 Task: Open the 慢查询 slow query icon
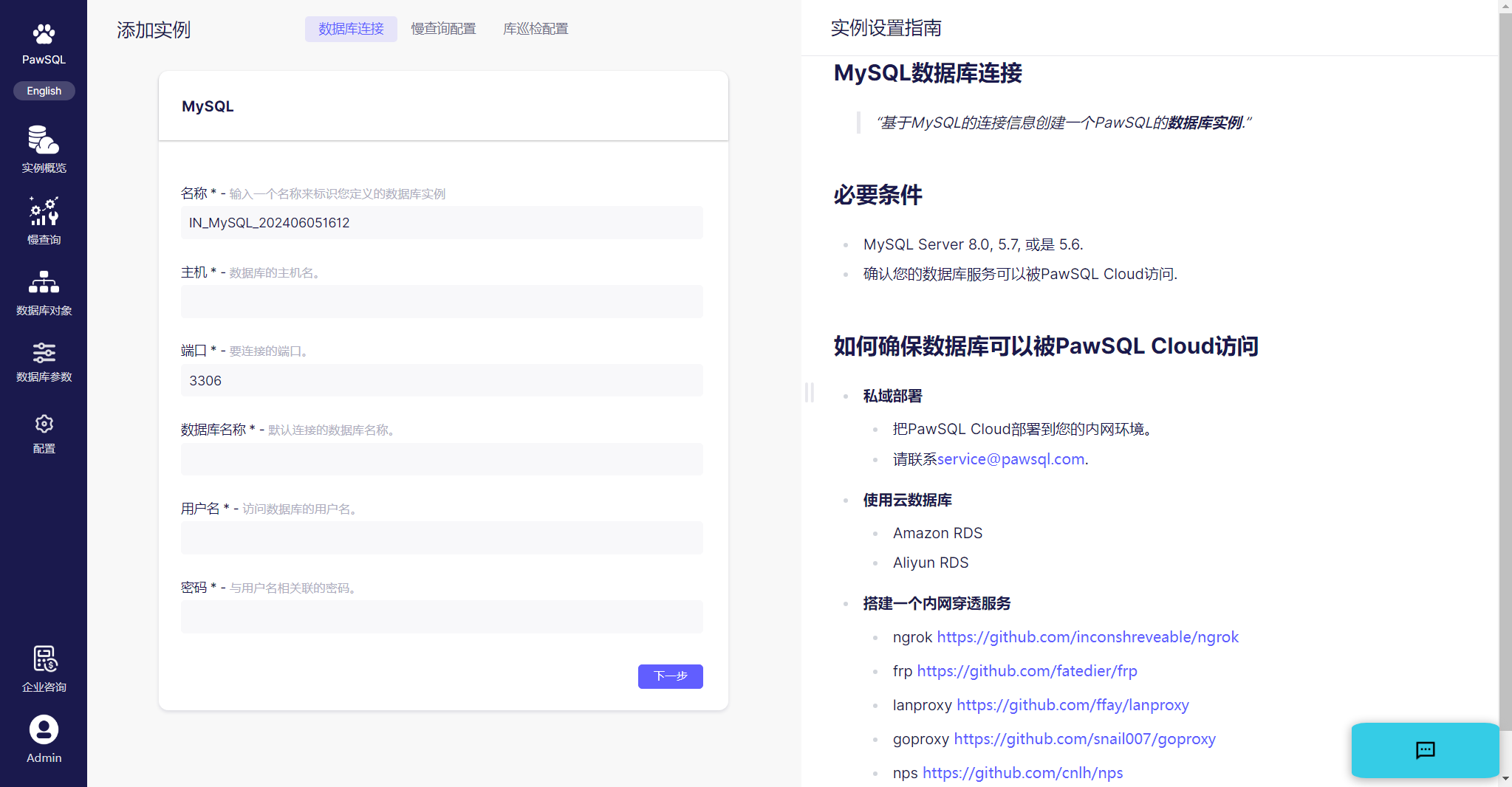(x=44, y=211)
